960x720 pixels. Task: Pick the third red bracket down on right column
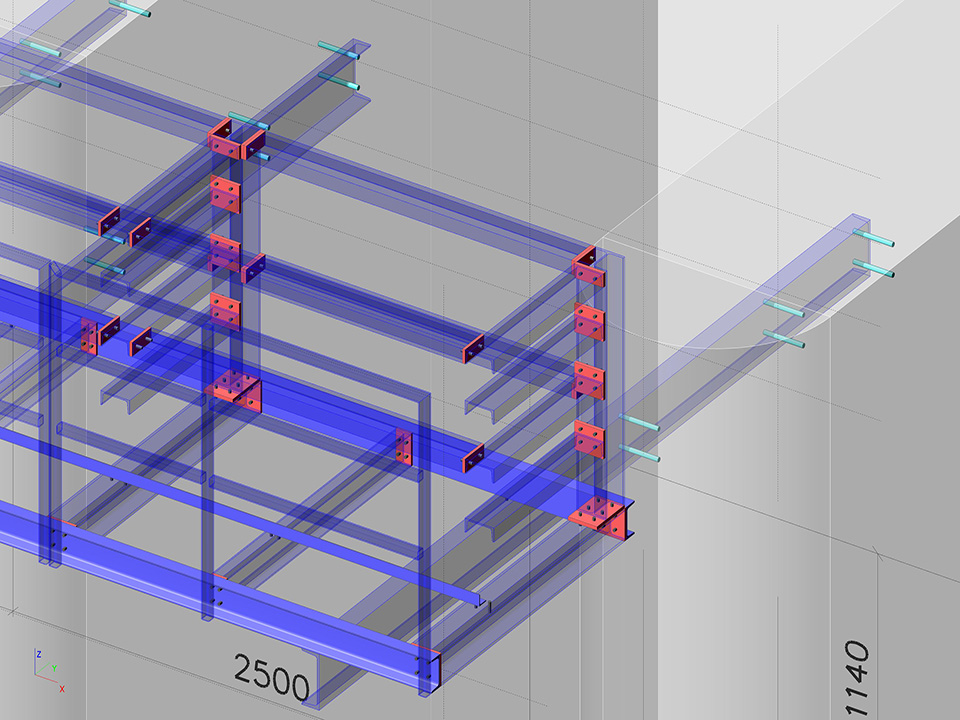coord(590,381)
